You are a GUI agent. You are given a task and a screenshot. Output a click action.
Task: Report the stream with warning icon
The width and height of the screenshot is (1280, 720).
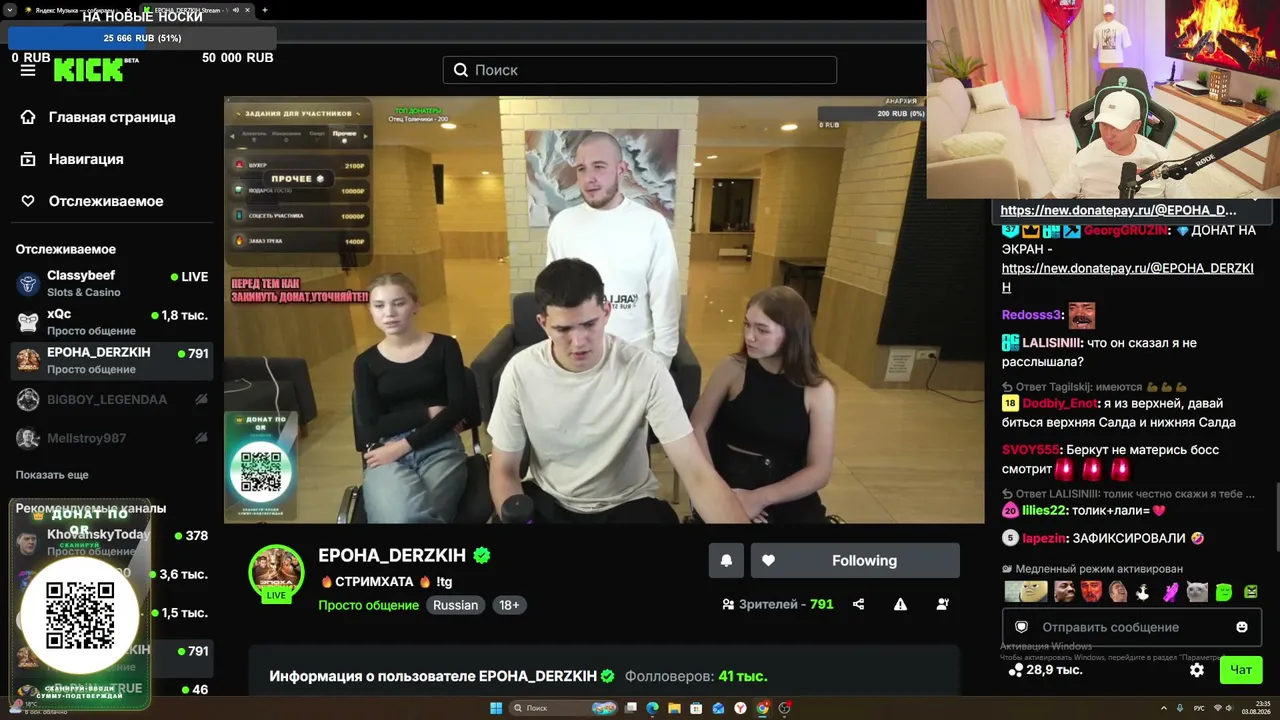coord(900,604)
